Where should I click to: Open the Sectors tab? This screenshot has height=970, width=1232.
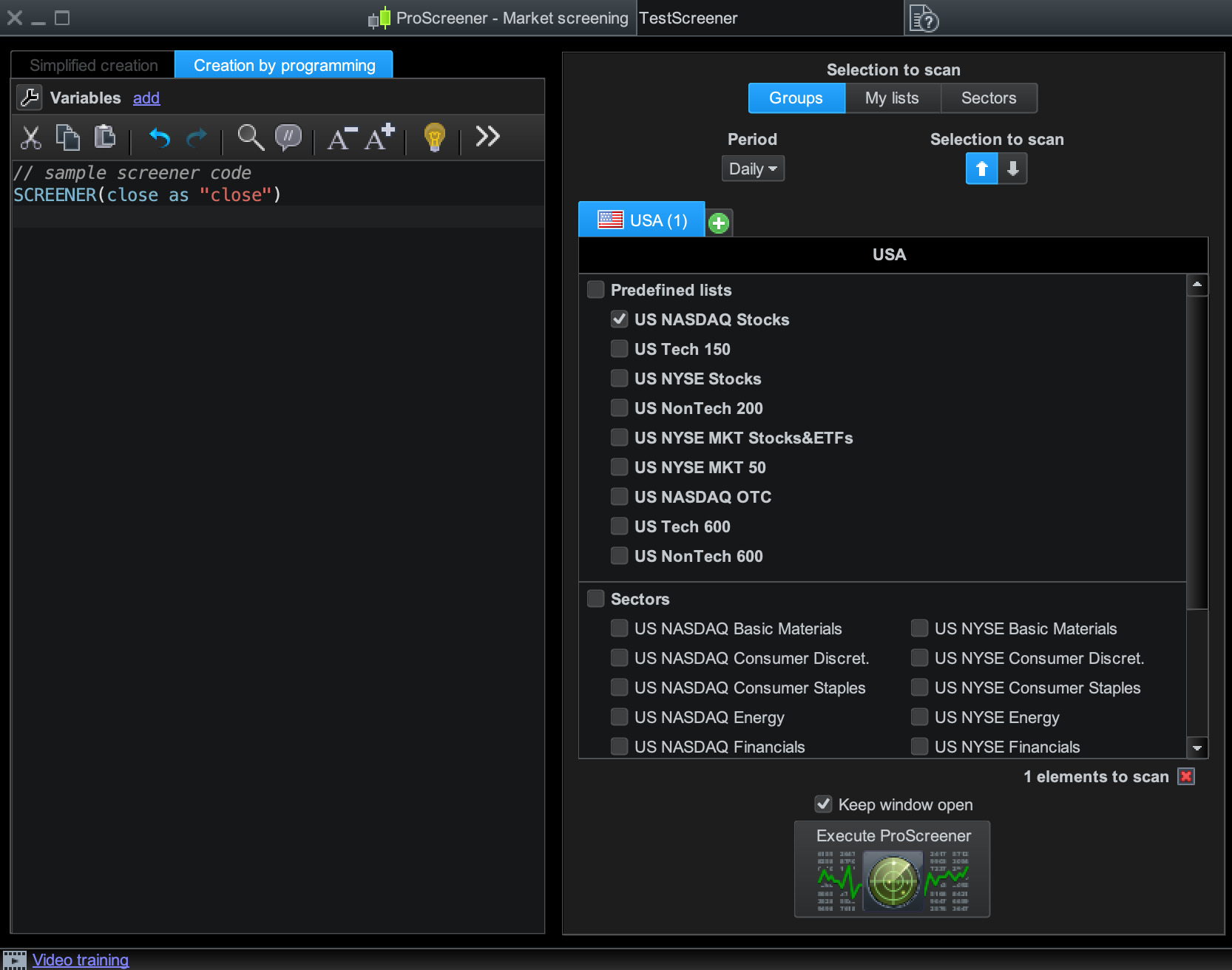(x=989, y=98)
